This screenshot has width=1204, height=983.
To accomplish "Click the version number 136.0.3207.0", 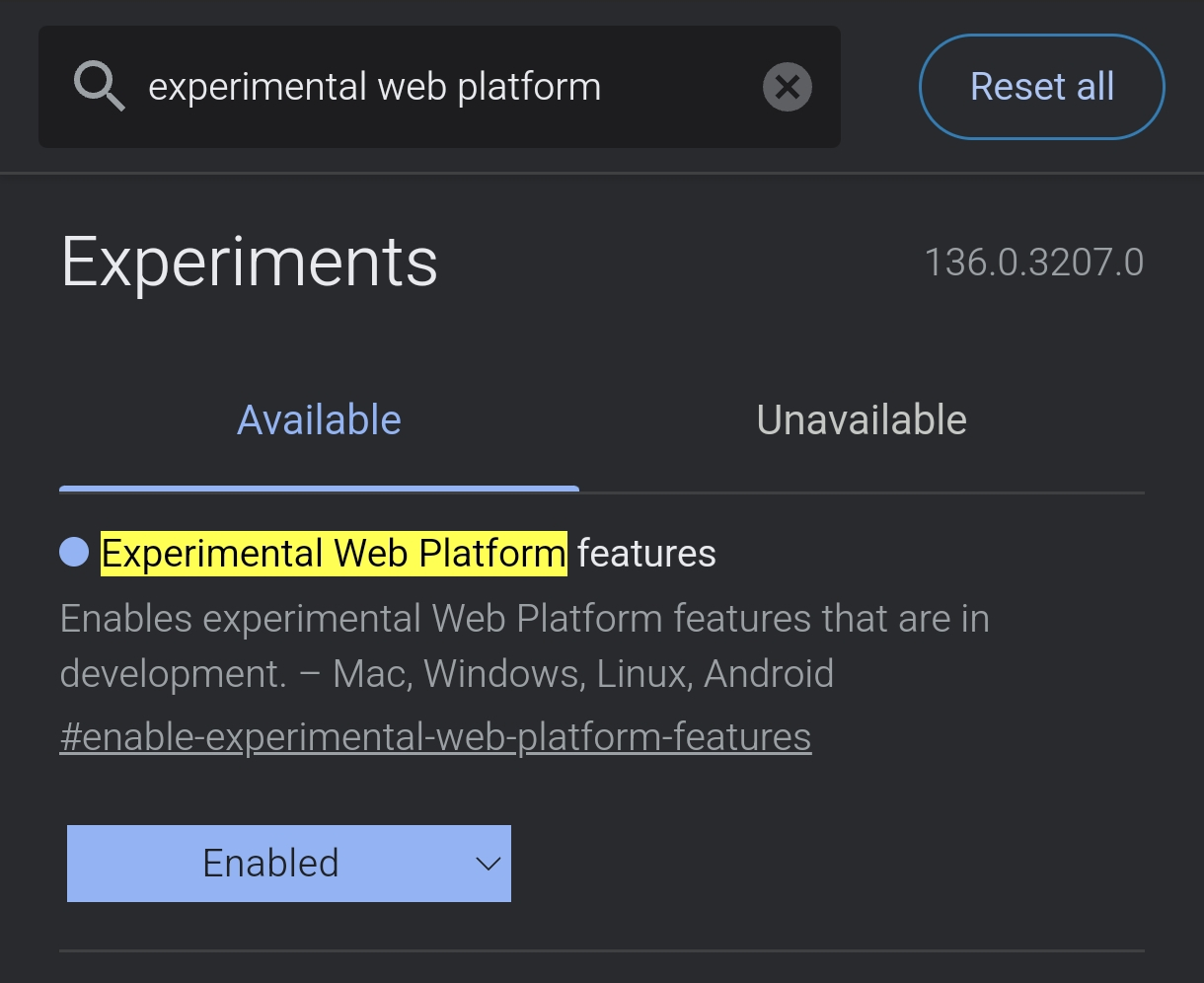I will pyautogui.click(x=1034, y=262).
